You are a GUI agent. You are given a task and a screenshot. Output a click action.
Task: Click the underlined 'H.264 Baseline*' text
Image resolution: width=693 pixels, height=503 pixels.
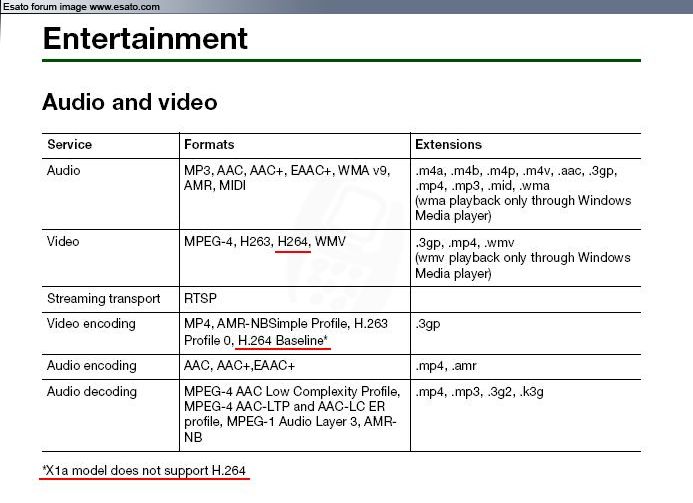[x=283, y=340]
